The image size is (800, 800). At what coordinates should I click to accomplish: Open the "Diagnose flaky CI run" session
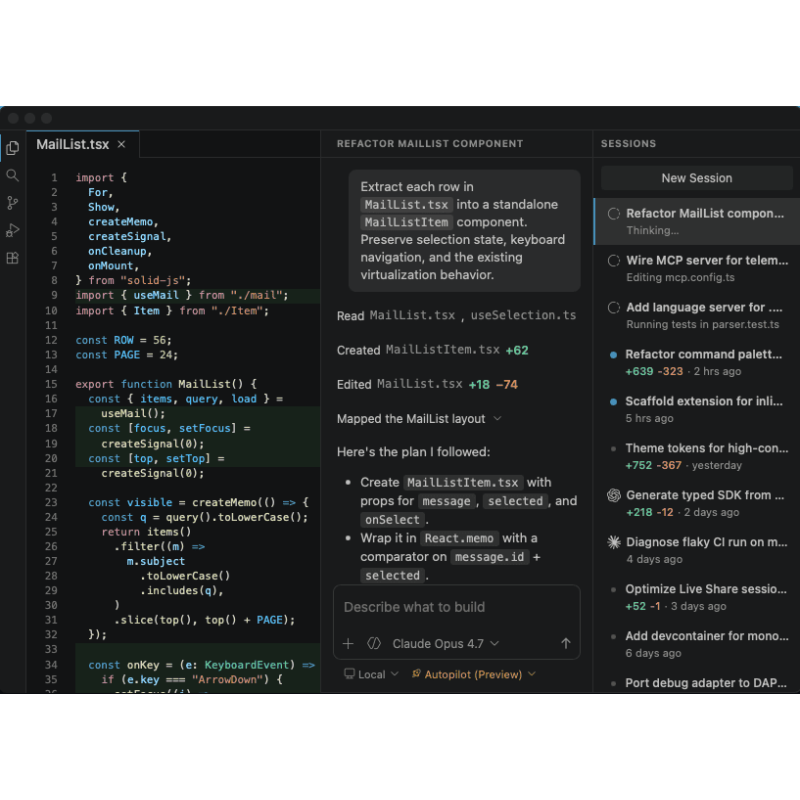pos(696,550)
